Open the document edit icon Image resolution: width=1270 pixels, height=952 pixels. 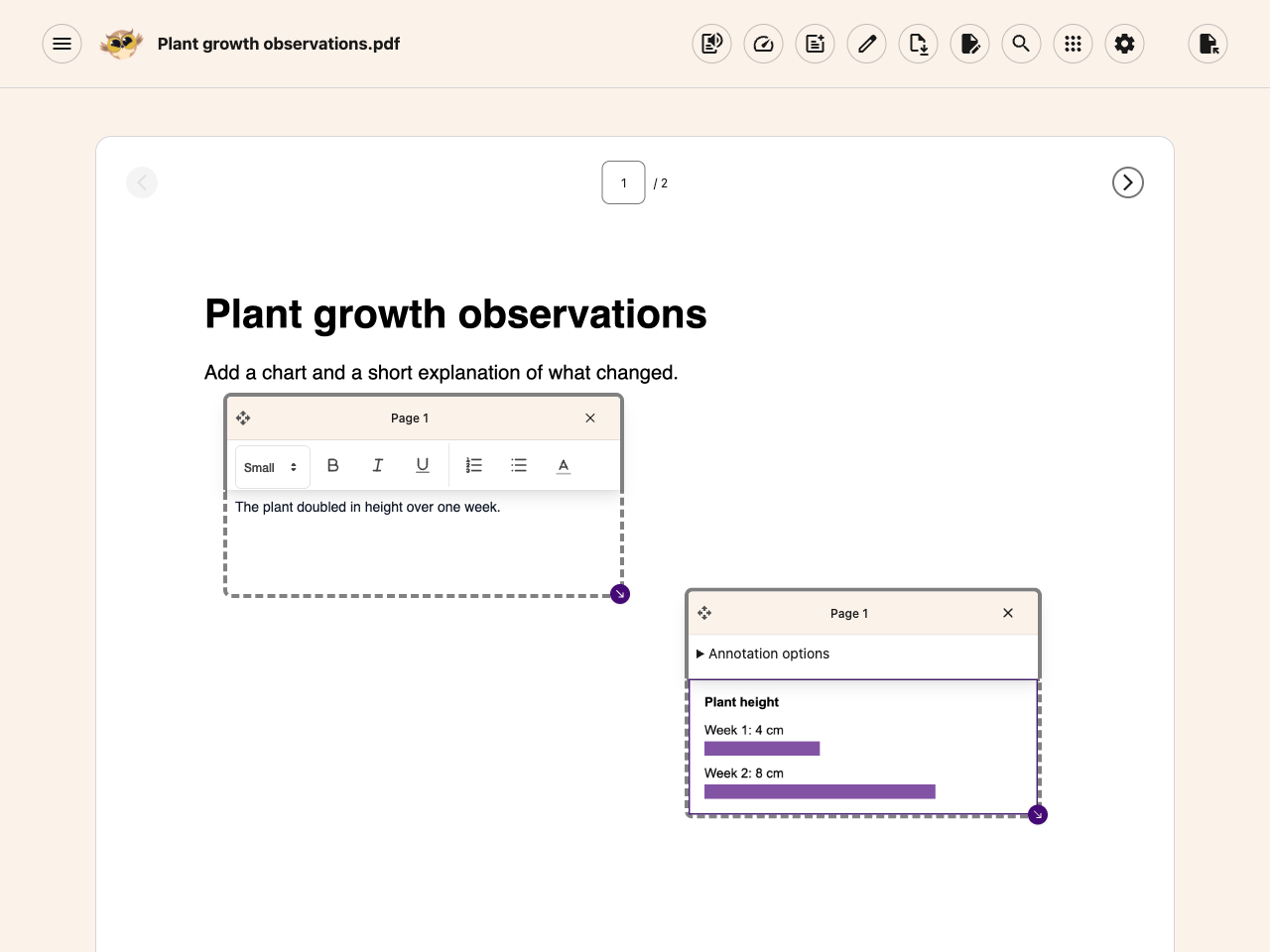coord(969,44)
